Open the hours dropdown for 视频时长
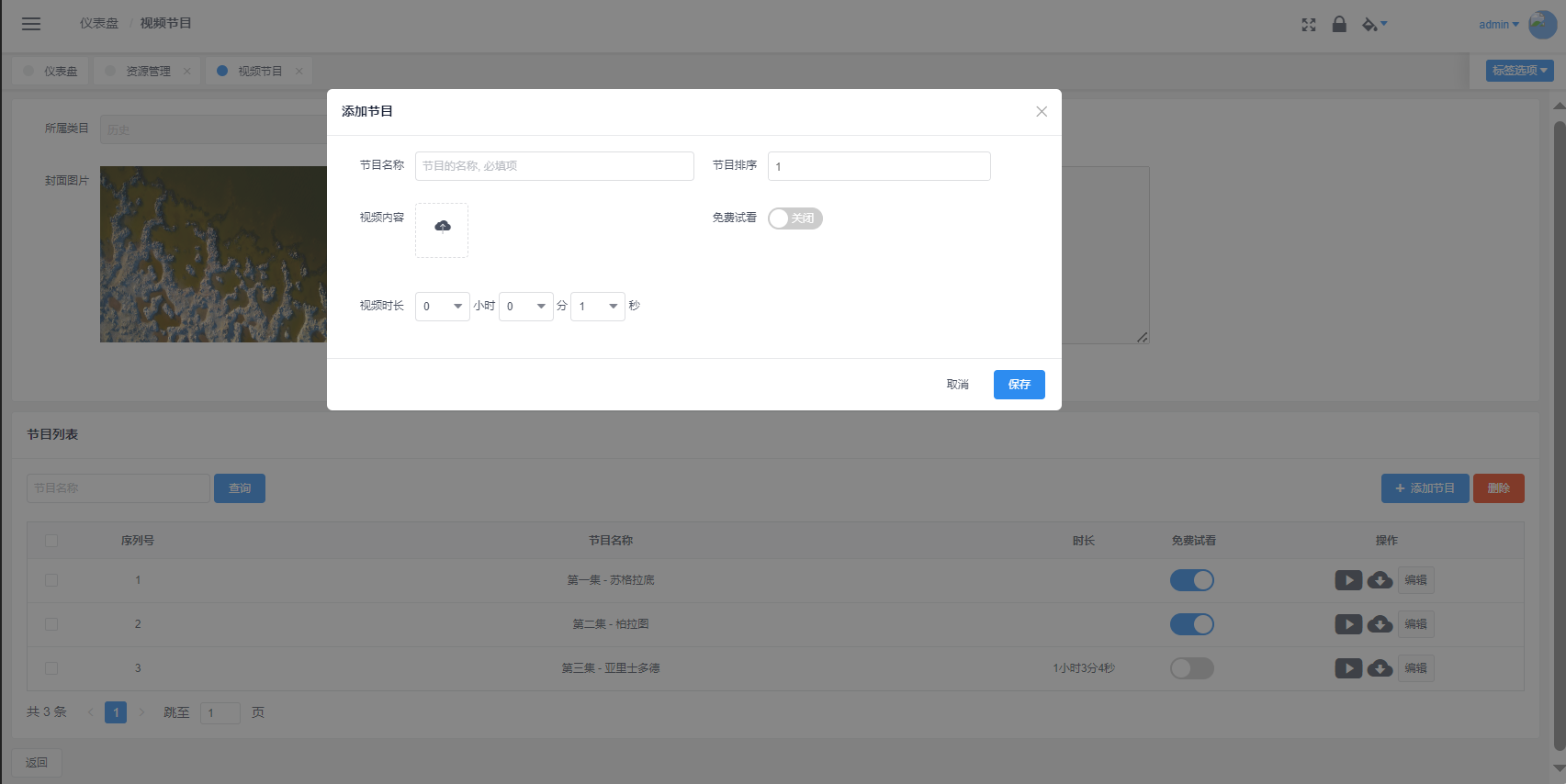This screenshot has width=1566, height=784. [443, 307]
